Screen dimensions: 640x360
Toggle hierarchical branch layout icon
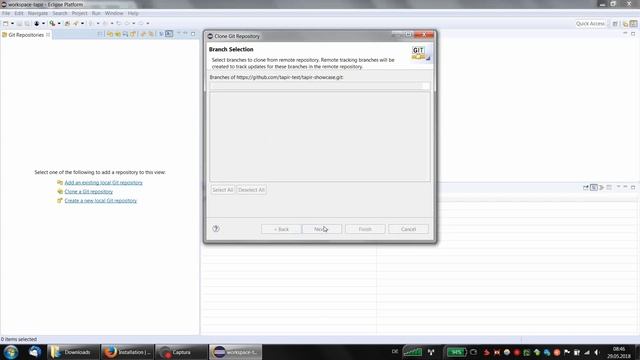point(169,34)
